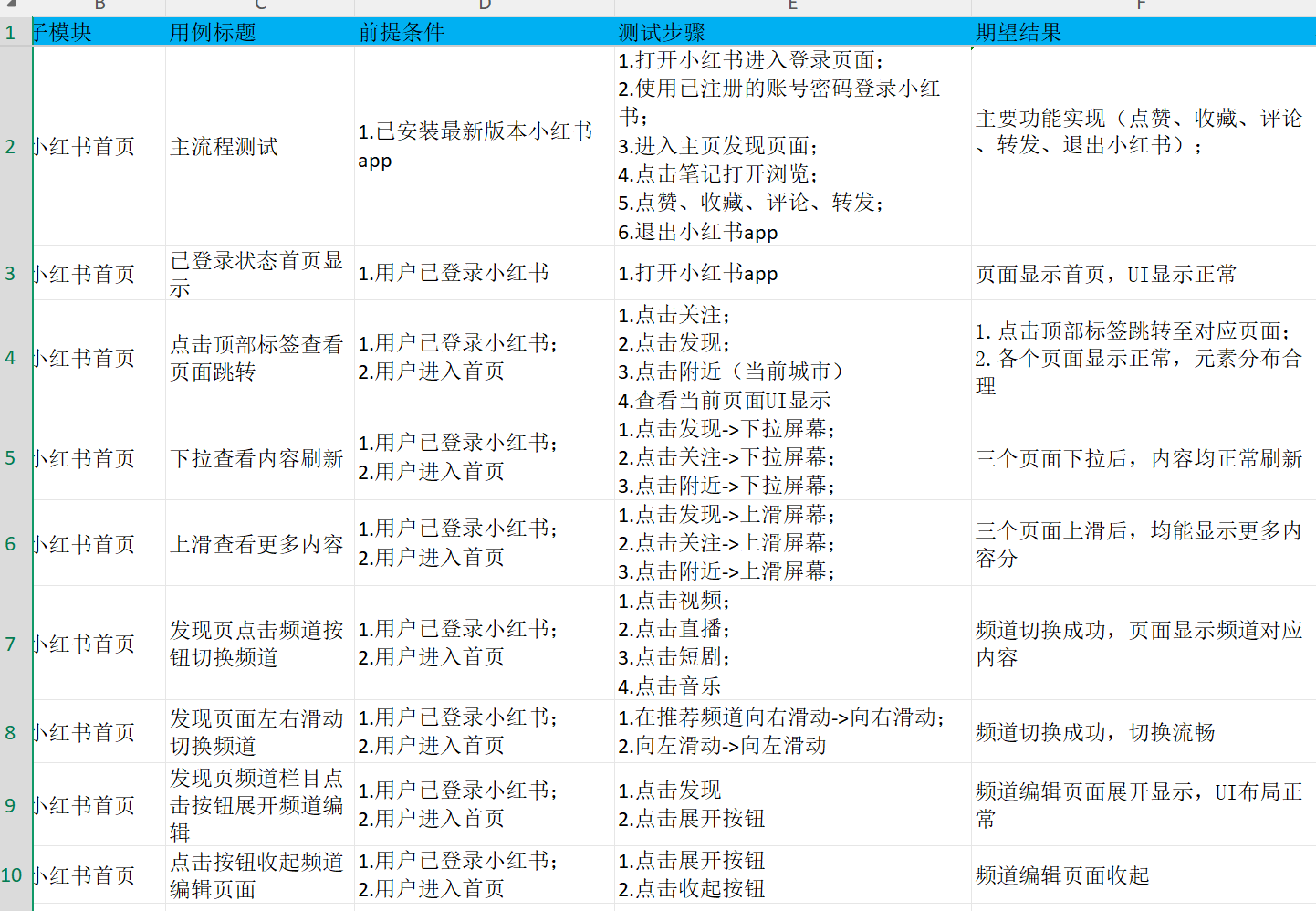
Task: Select steps cell with '点击发现->上滑屏幕'
Action: pyautogui.click(x=792, y=543)
